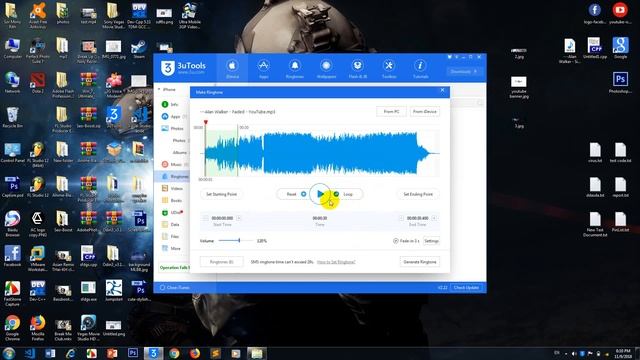The height and width of the screenshot is (360, 640).
Task: Open Recycle Bin on desktop
Action: coord(12,118)
